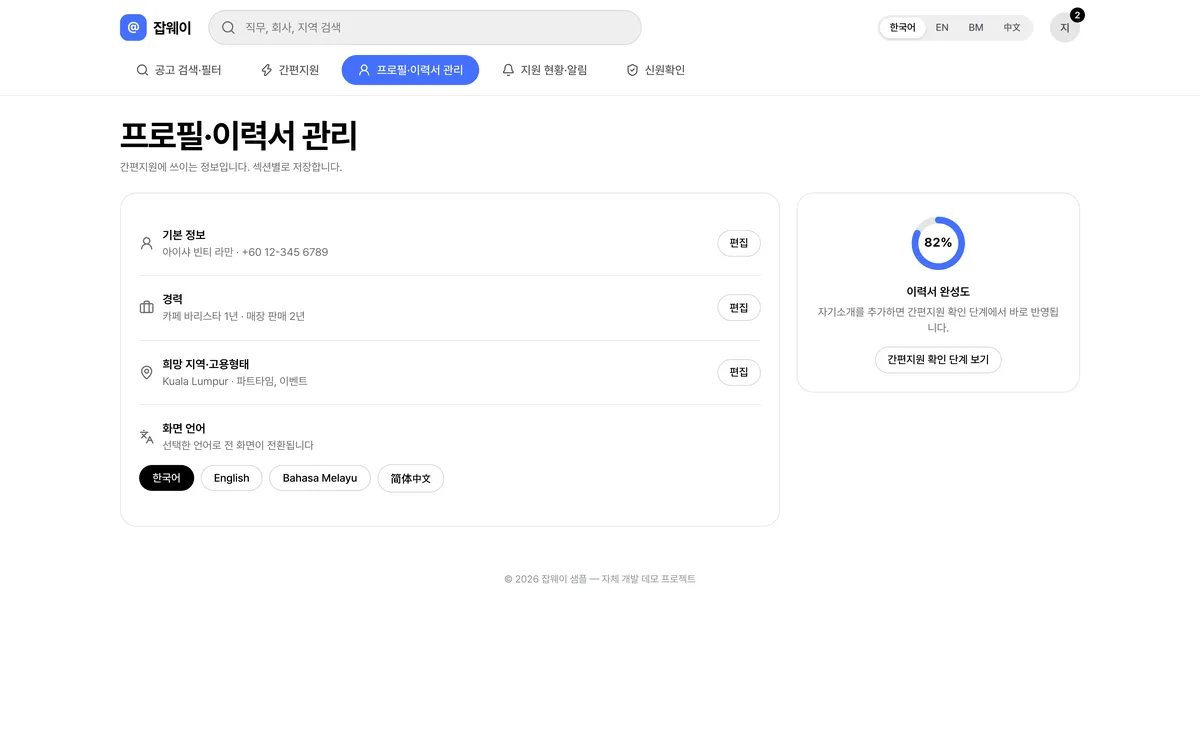This screenshot has height=750, width=1200.
Task: Click the person icon beside 기본 정보
Action: point(147,243)
